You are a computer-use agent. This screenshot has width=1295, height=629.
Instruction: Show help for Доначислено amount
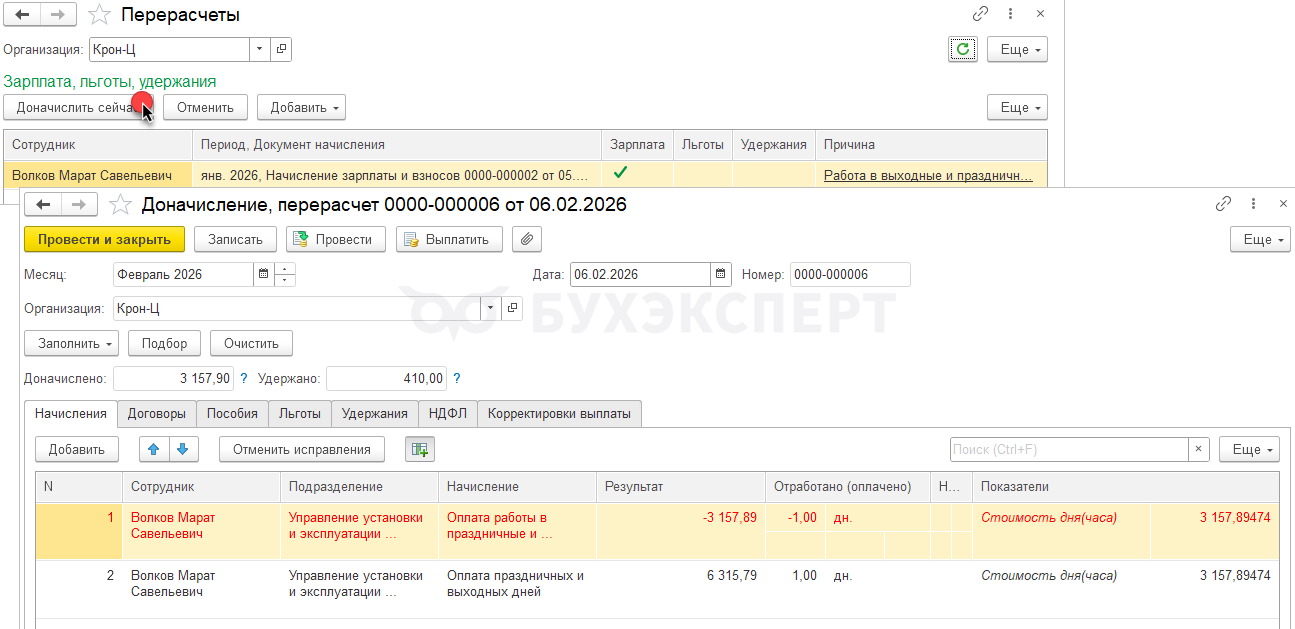pos(244,379)
